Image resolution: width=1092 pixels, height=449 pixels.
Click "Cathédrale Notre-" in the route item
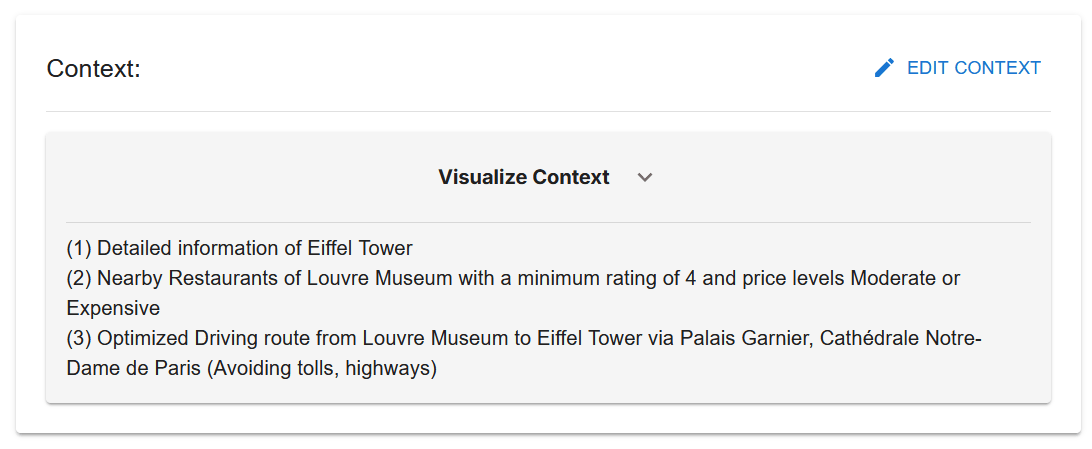pos(901,338)
